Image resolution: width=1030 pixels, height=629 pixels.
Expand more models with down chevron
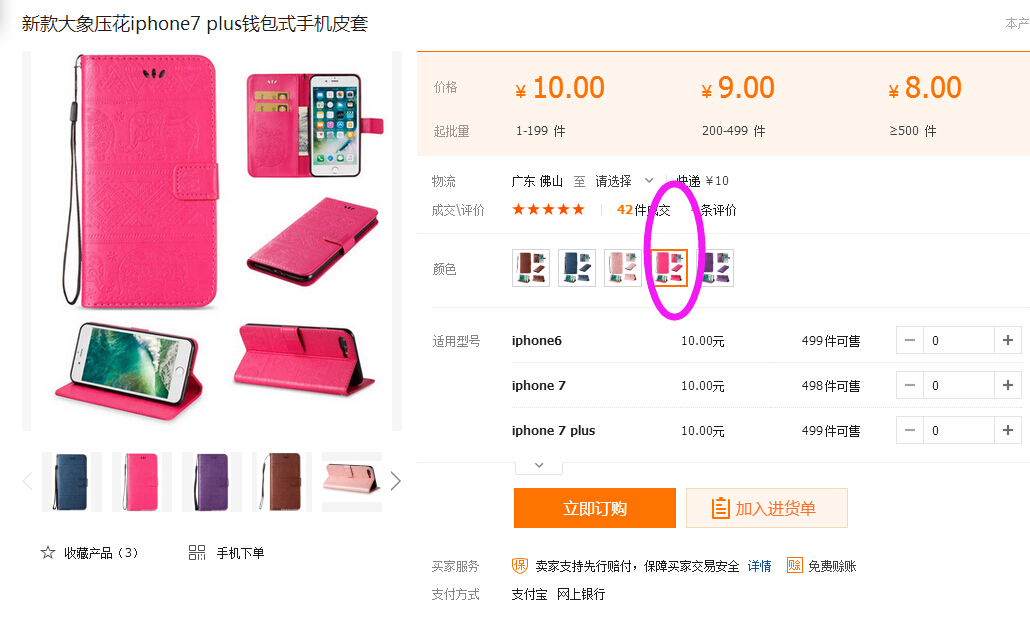point(539,466)
